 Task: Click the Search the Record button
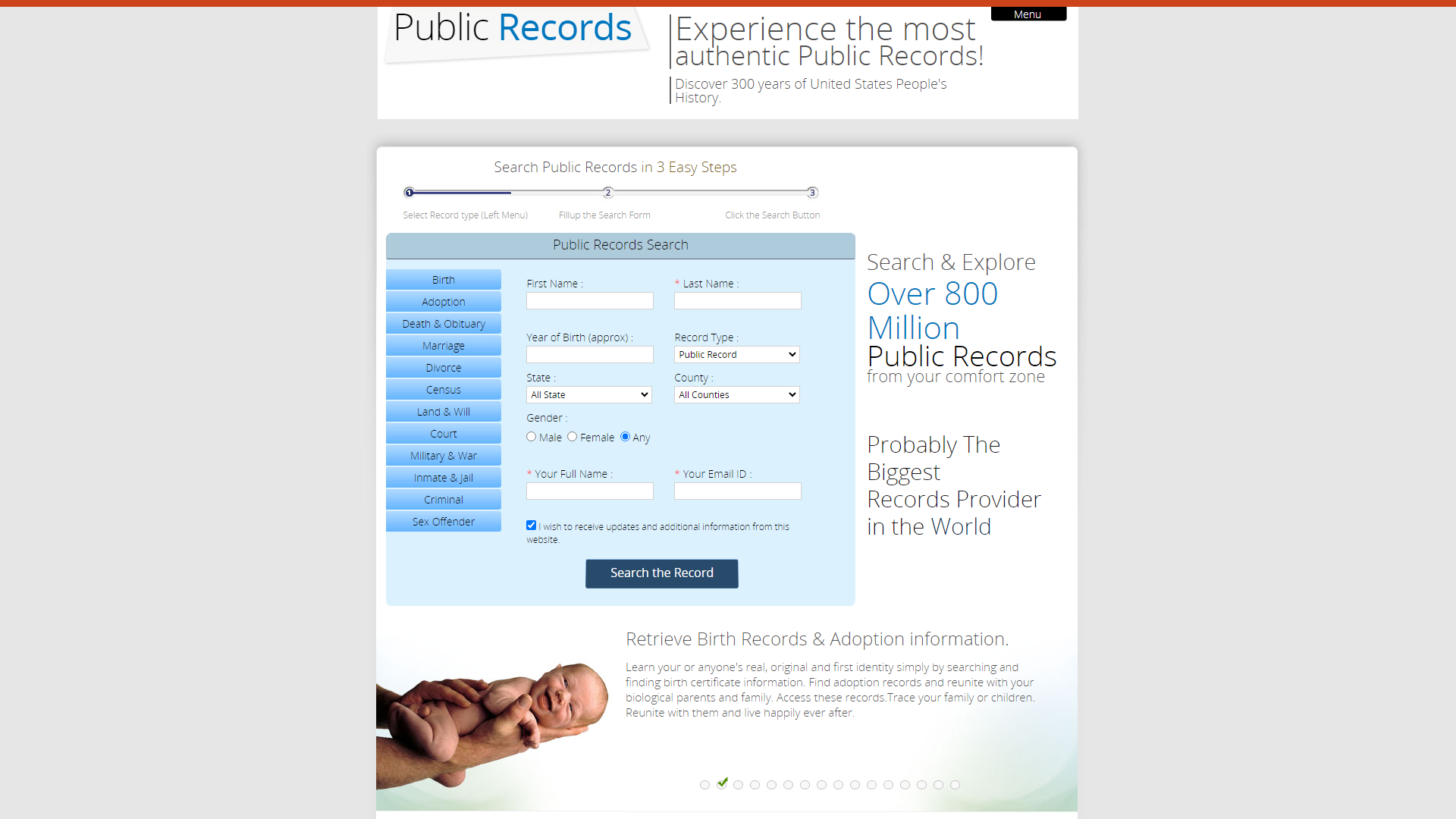click(661, 572)
